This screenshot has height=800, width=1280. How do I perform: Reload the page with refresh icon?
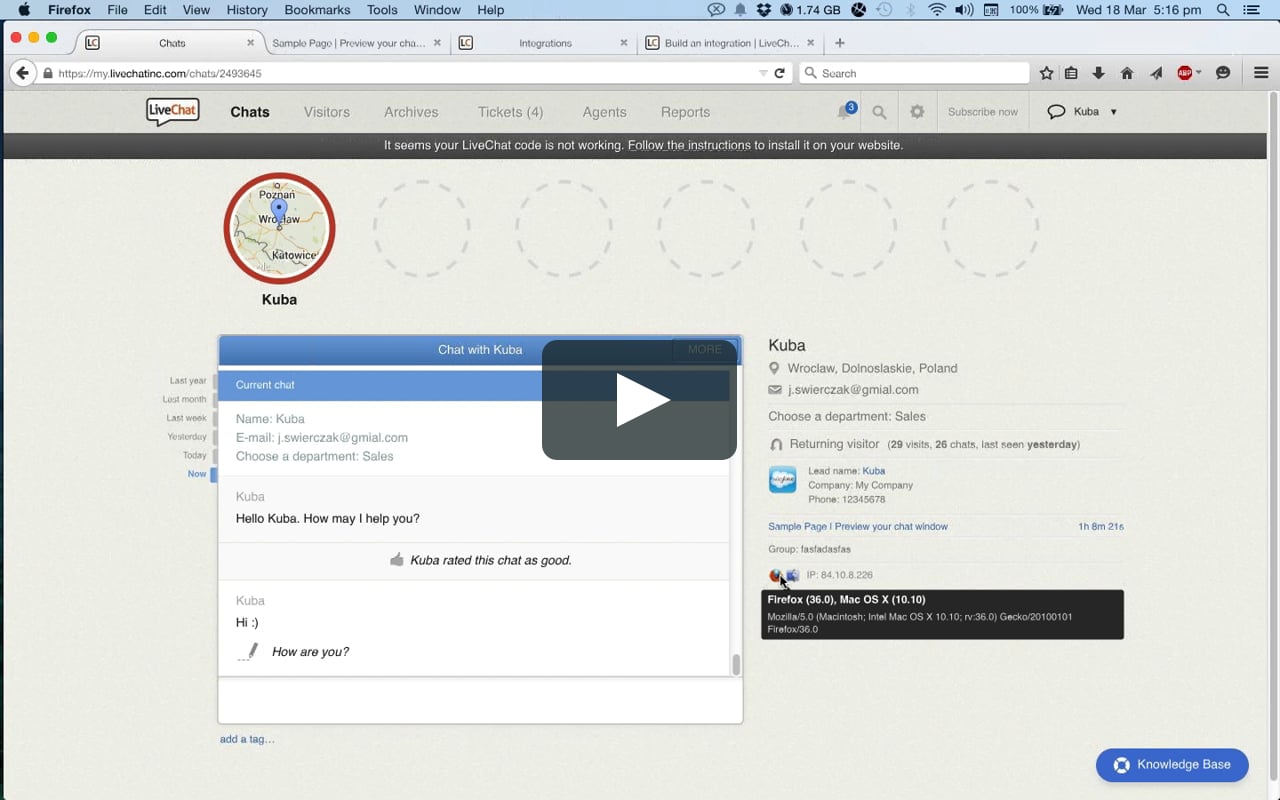click(x=779, y=73)
